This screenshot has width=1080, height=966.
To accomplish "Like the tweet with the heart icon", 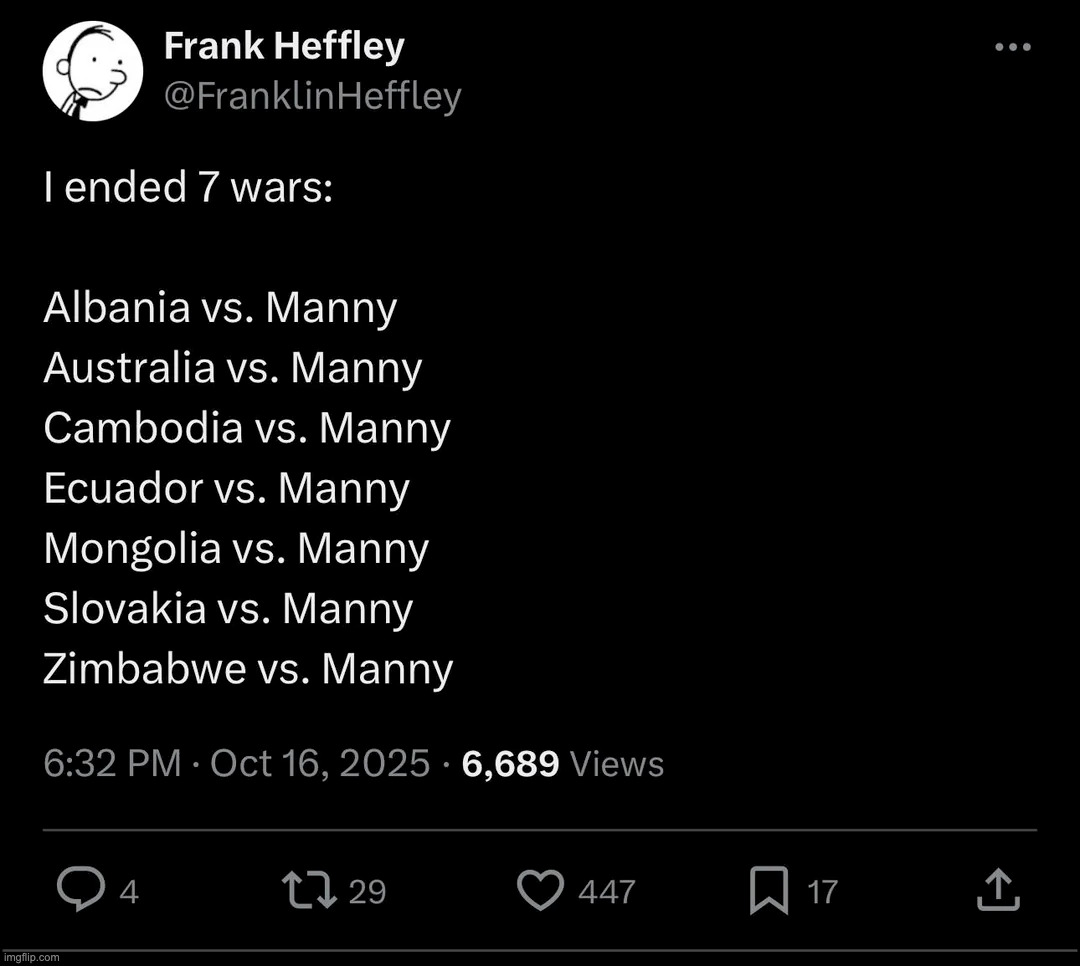I will 541,889.
